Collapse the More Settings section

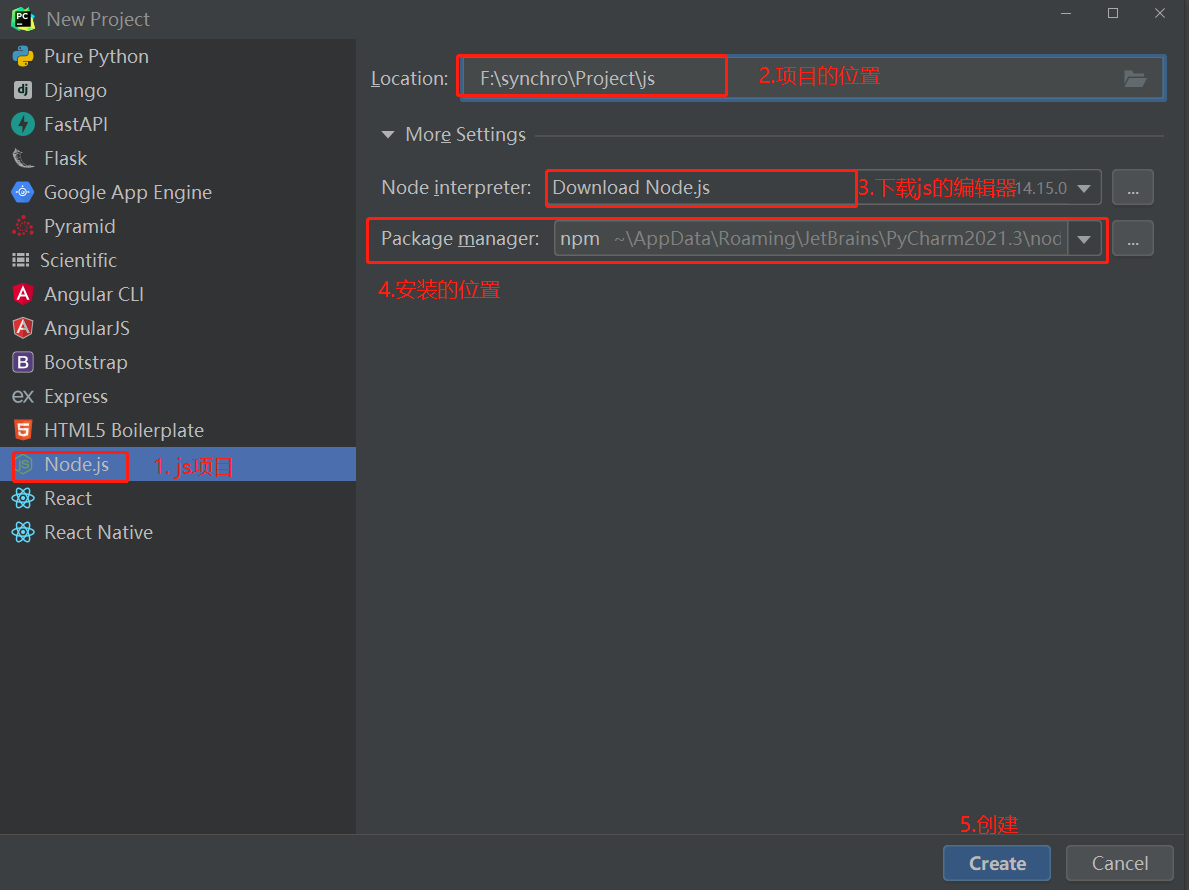click(x=388, y=134)
